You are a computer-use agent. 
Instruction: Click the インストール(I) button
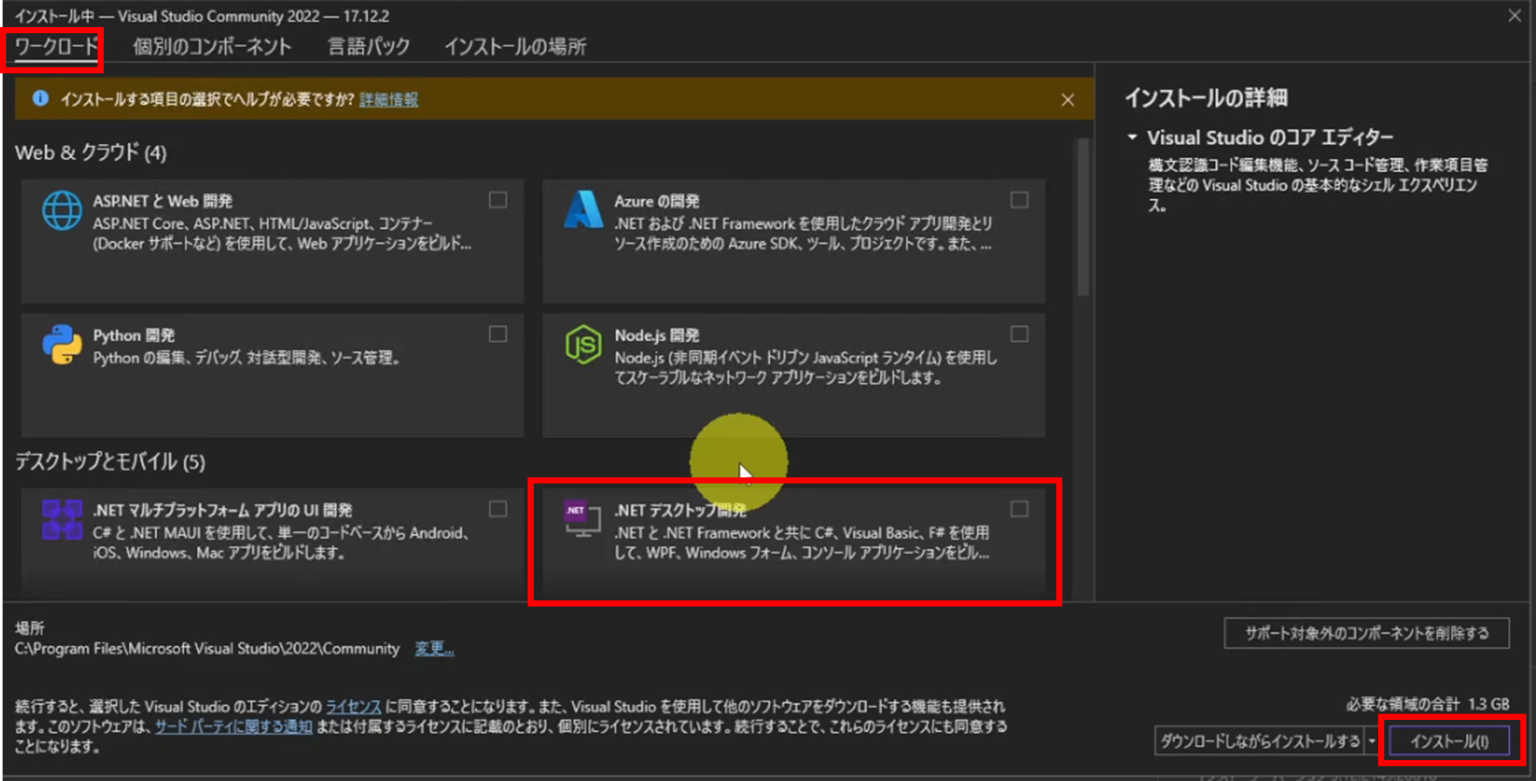(1449, 740)
